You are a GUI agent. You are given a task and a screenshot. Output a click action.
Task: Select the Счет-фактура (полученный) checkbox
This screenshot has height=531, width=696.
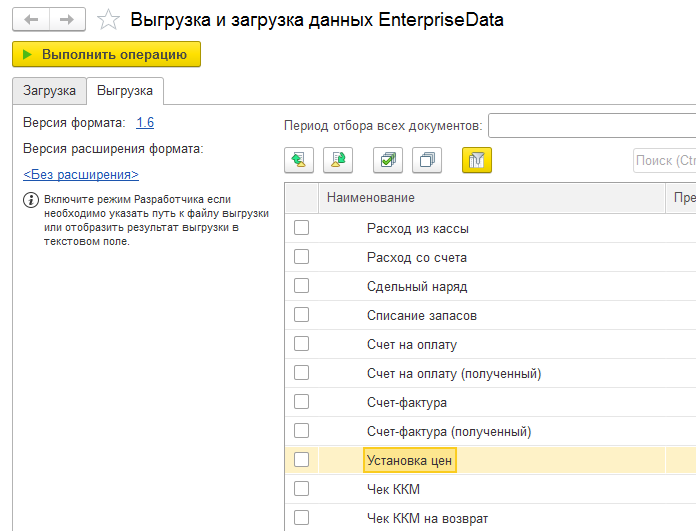(x=301, y=431)
